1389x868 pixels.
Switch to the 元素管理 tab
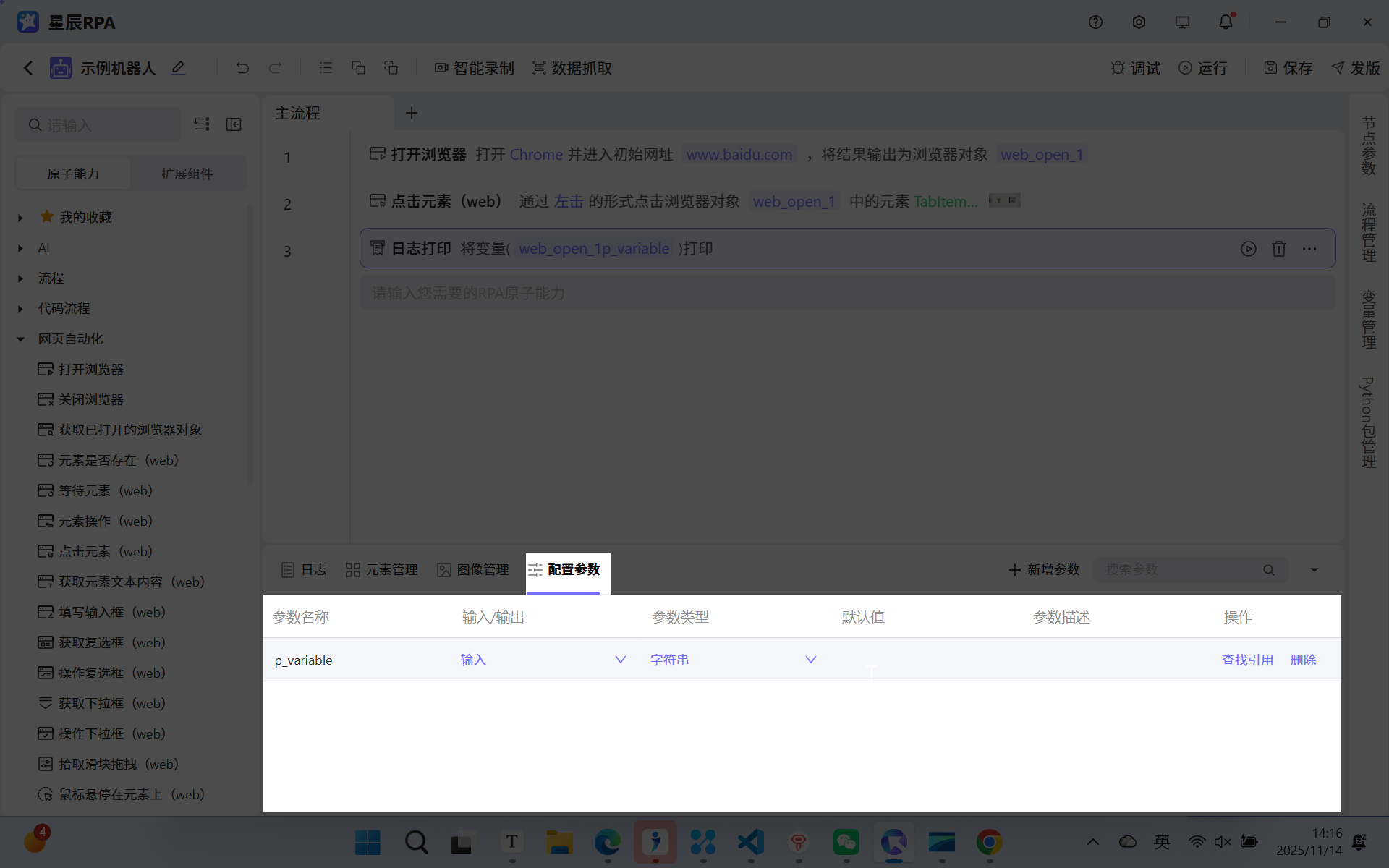coord(381,569)
